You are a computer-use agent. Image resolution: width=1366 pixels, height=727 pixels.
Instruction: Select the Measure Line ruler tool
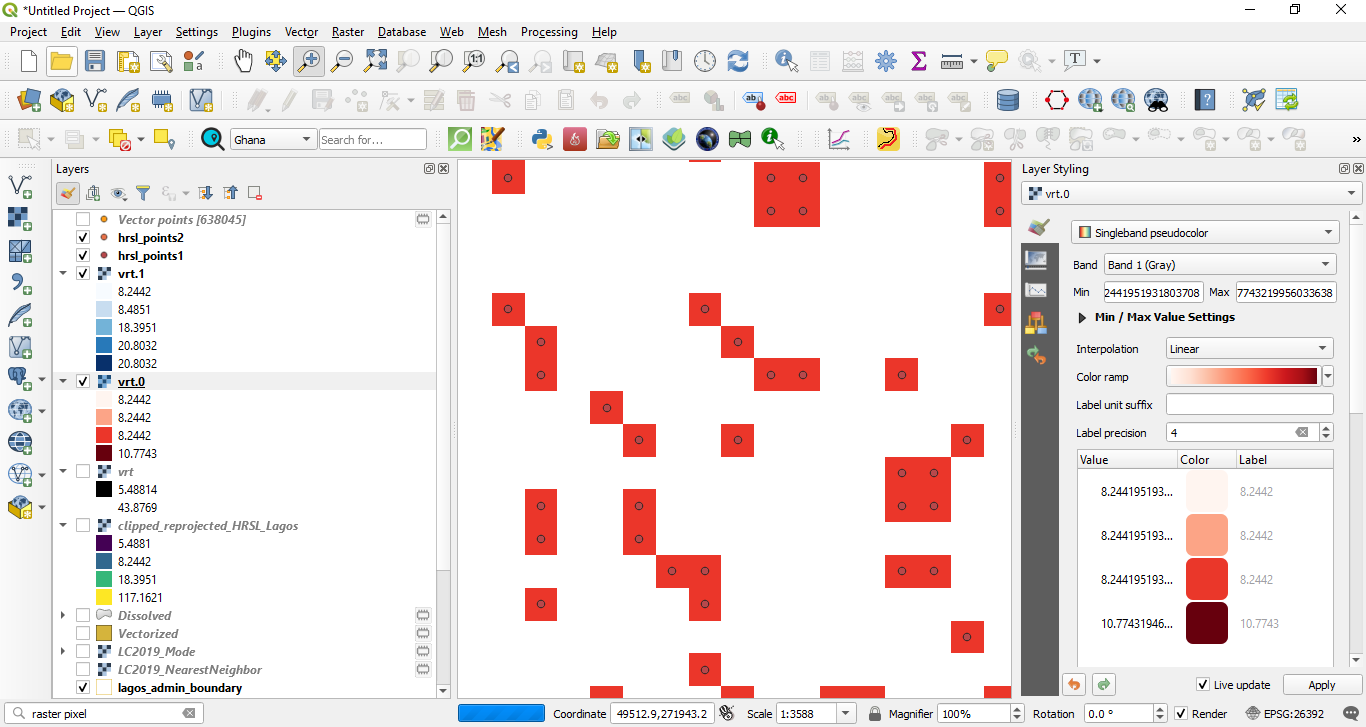point(951,61)
